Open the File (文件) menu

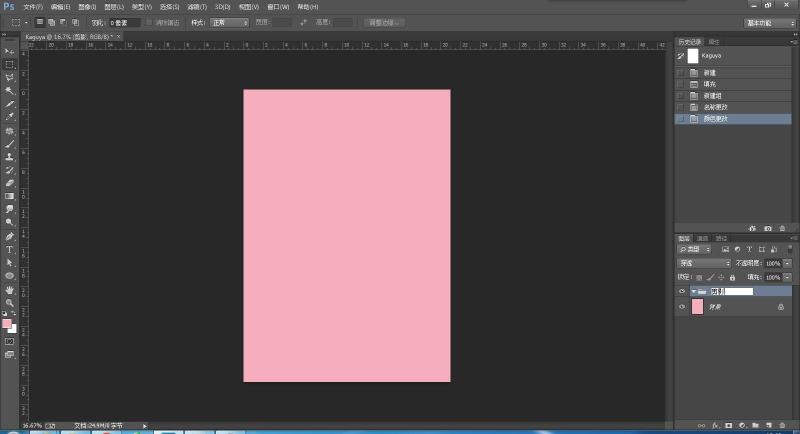point(33,7)
